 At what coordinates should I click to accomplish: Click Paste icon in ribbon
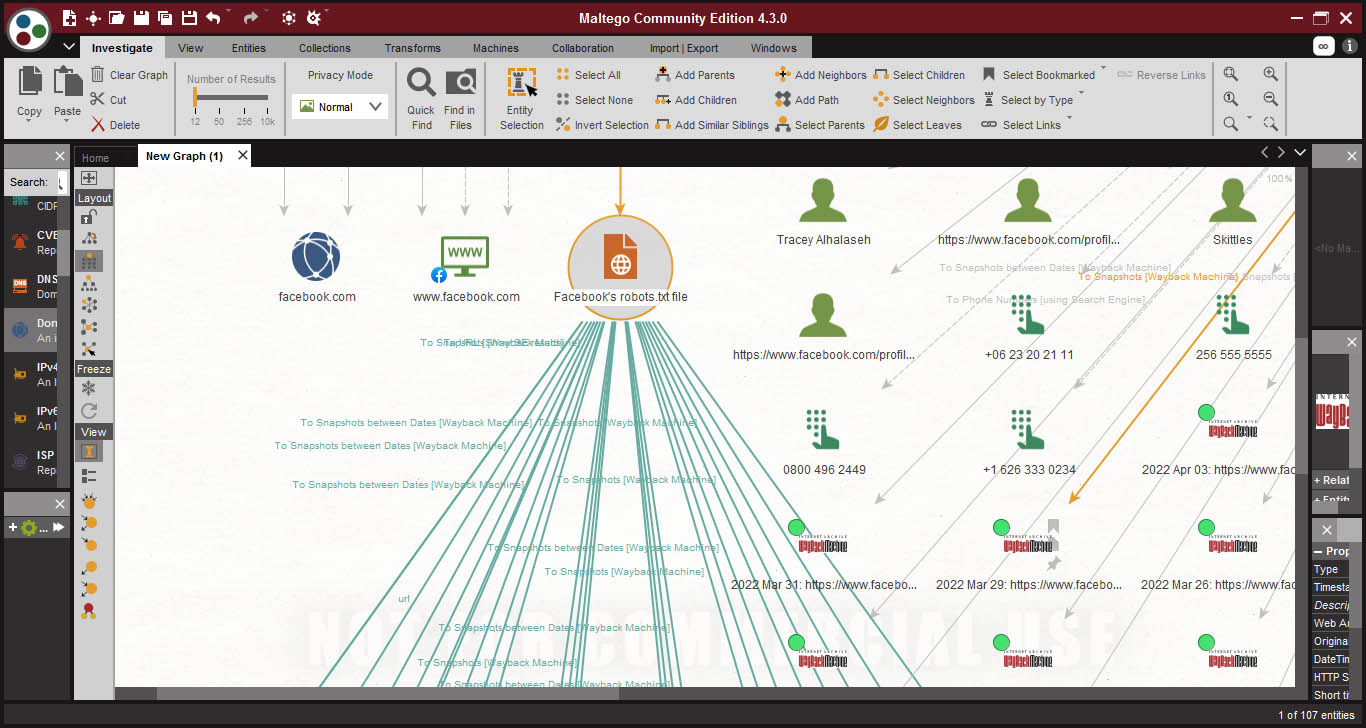(67, 82)
